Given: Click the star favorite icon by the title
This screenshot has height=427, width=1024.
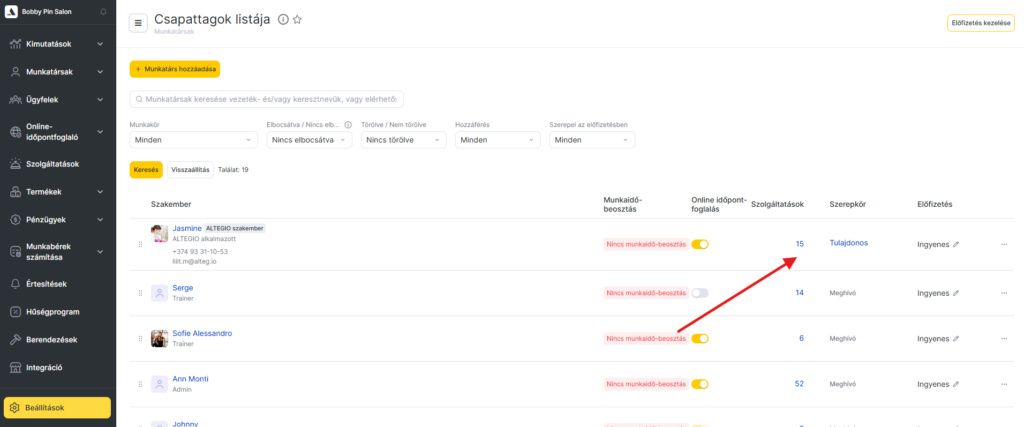Looking at the screenshot, I should pos(297,20).
